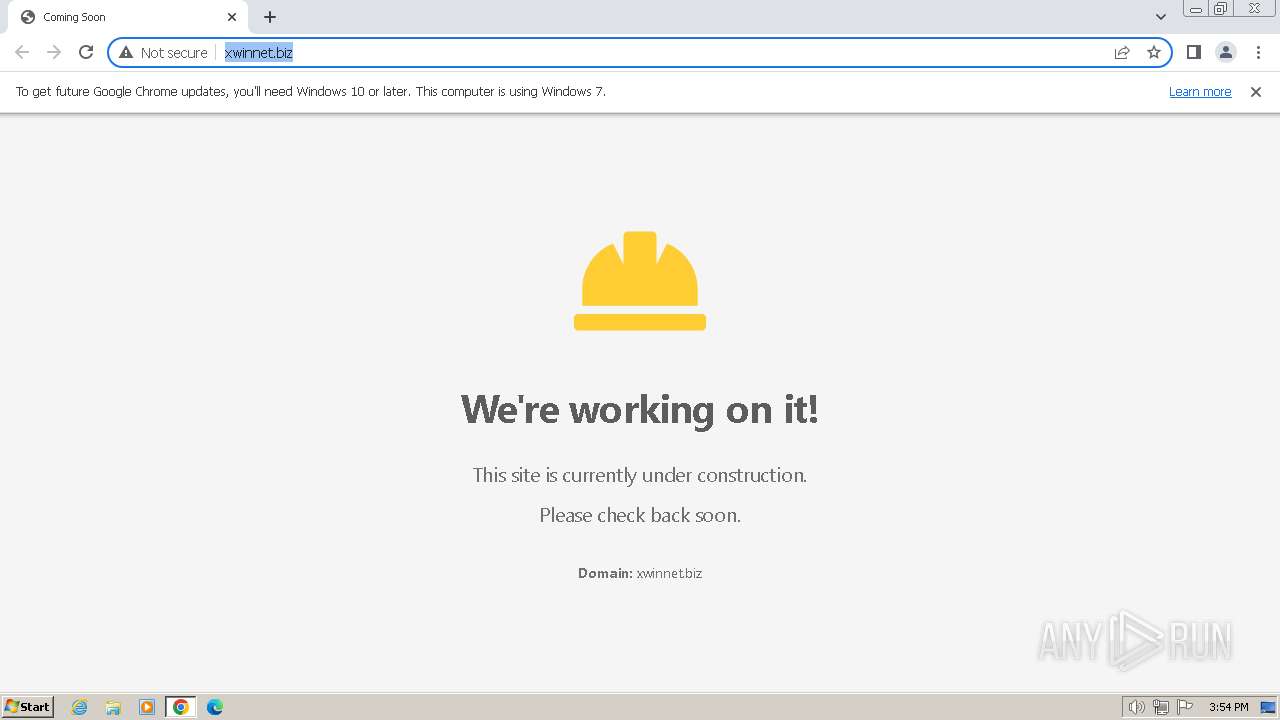Select the xwinnet.biz address bar
The width and height of the screenshot is (1280, 720).
coord(640,52)
